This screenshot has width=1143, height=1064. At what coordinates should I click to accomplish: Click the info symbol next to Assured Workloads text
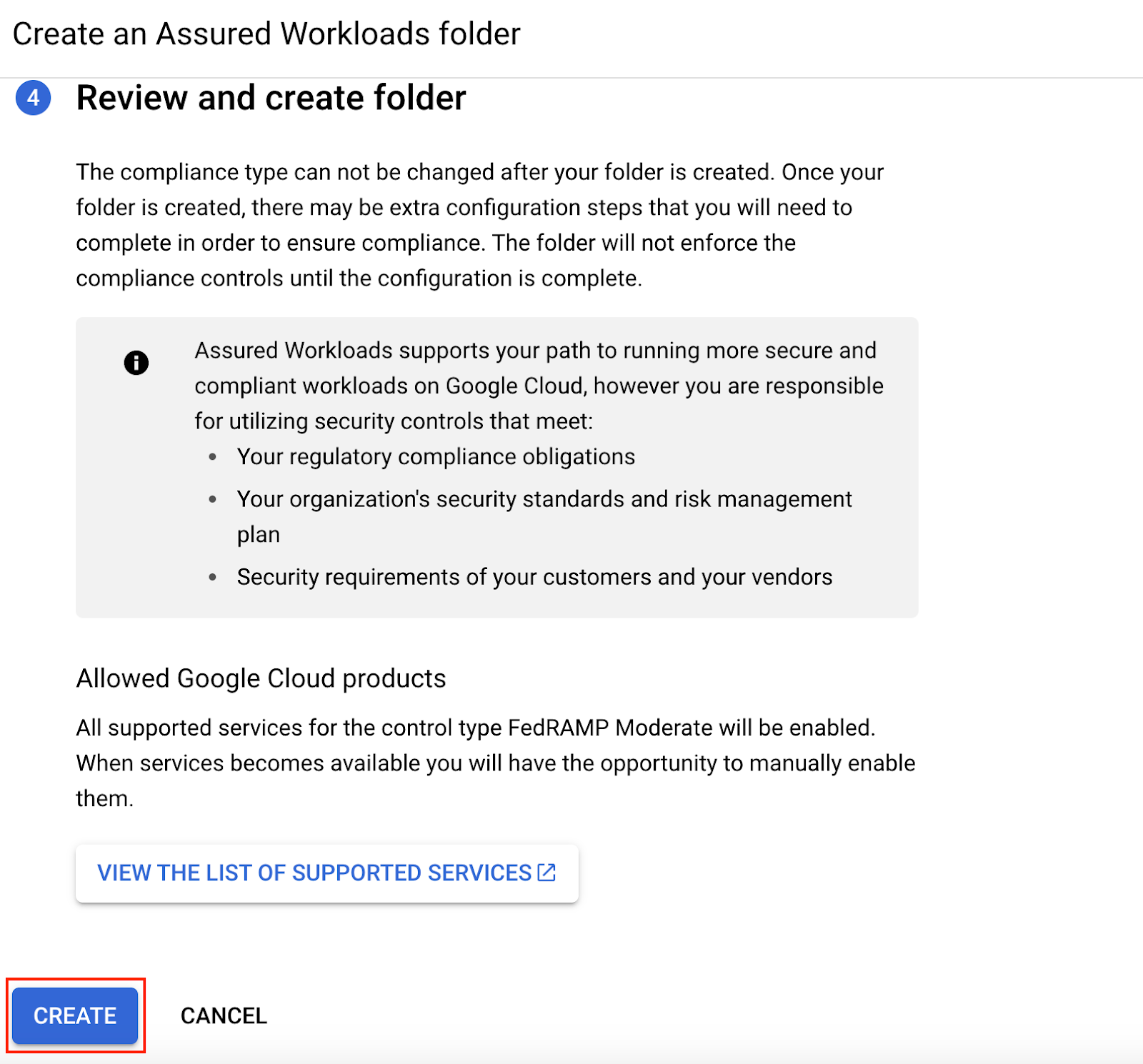136,362
